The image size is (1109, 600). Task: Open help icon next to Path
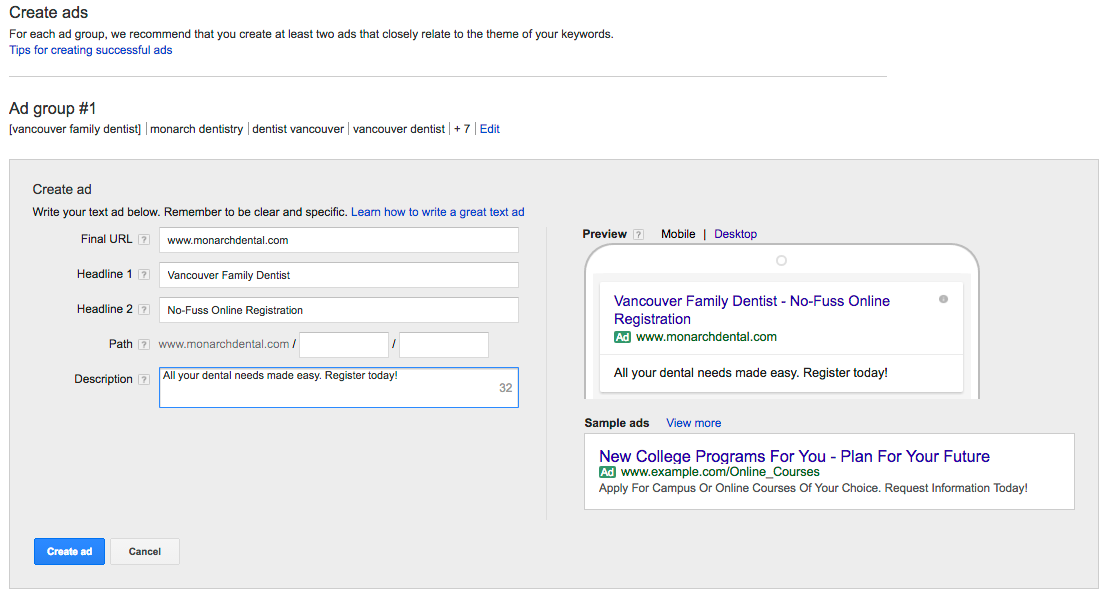(x=144, y=345)
